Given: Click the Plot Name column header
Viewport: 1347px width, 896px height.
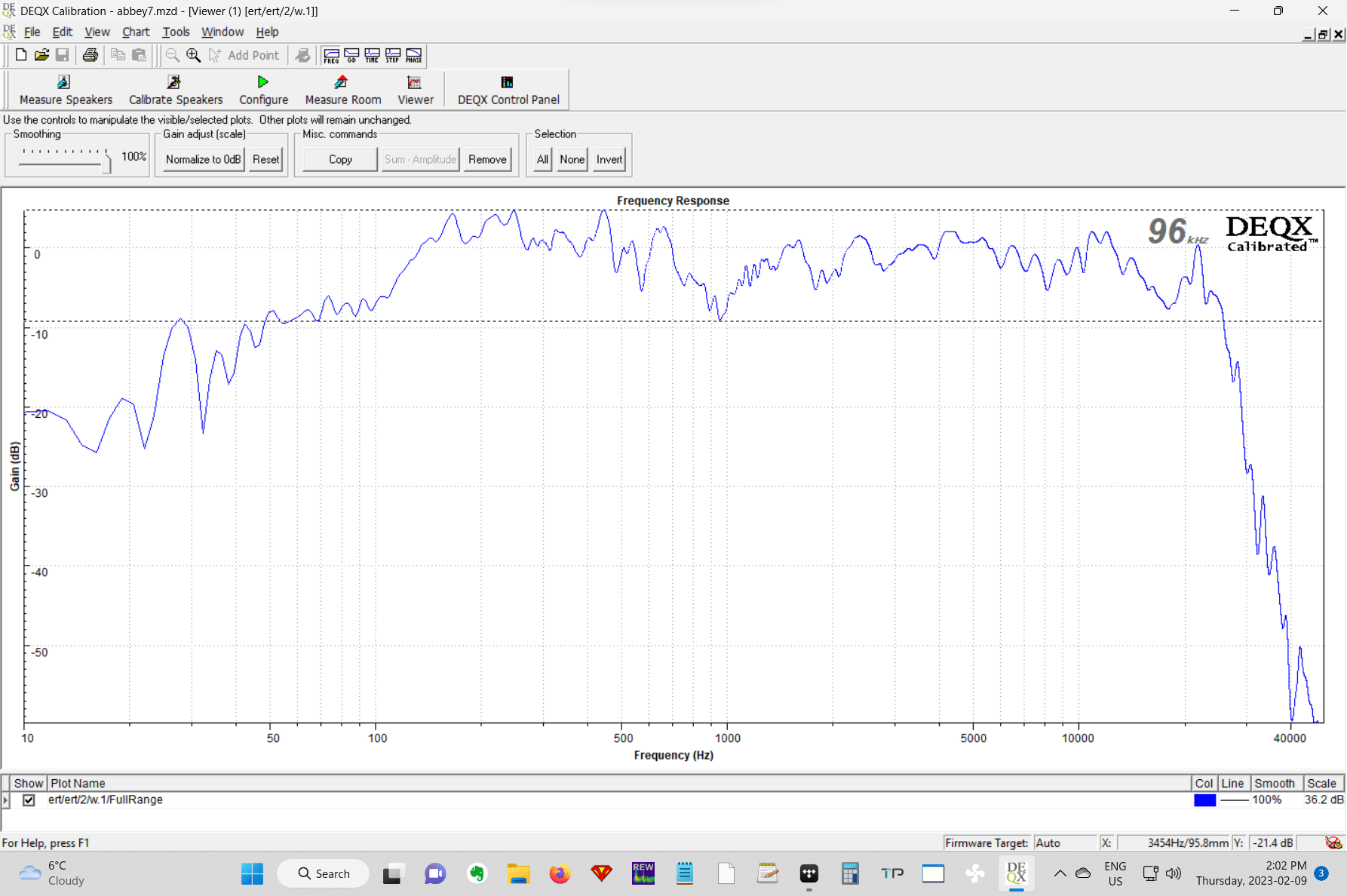Looking at the screenshot, I should coord(619,783).
